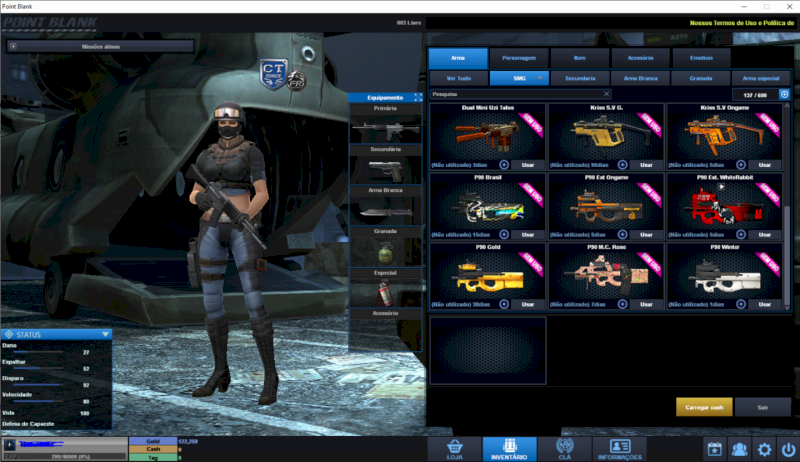The height and width of the screenshot is (462, 800).
Task: Click the Carregar cash button
Action: [704, 407]
